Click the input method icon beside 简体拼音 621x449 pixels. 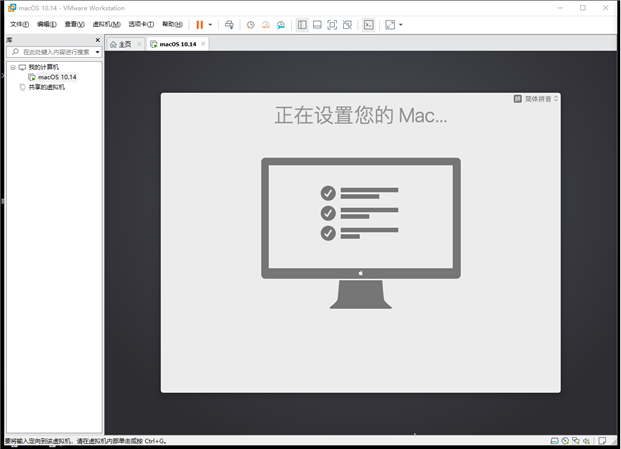coord(517,99)
